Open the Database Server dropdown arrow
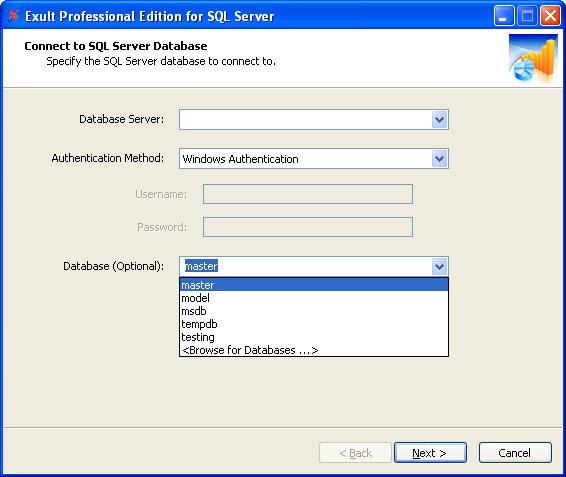The width and height of the screenshot is (566, 477). click(439, 120)
